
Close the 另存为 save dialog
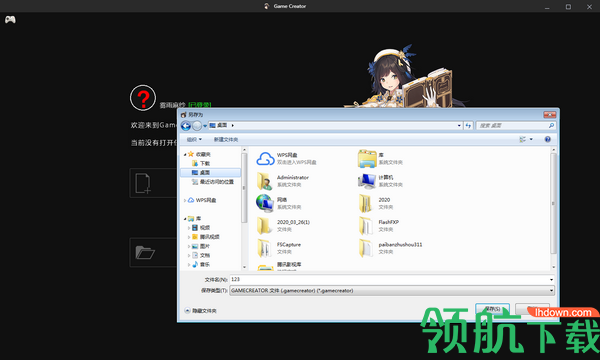[x=550, y=115]
